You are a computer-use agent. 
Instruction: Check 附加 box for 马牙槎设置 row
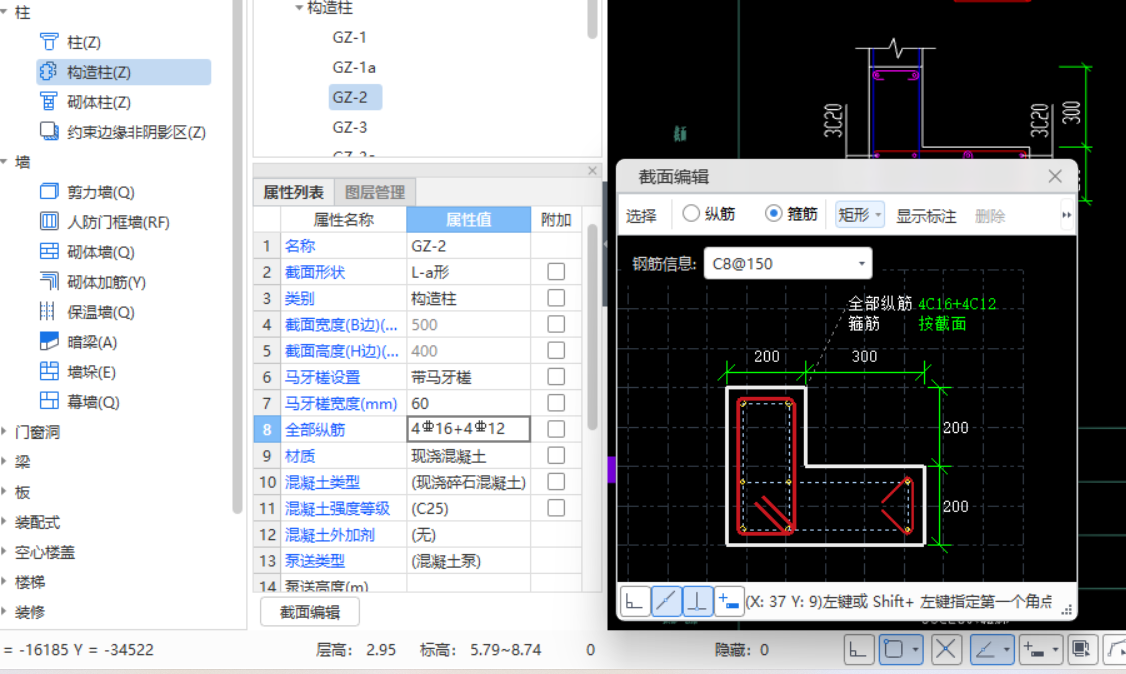(556, 377)
